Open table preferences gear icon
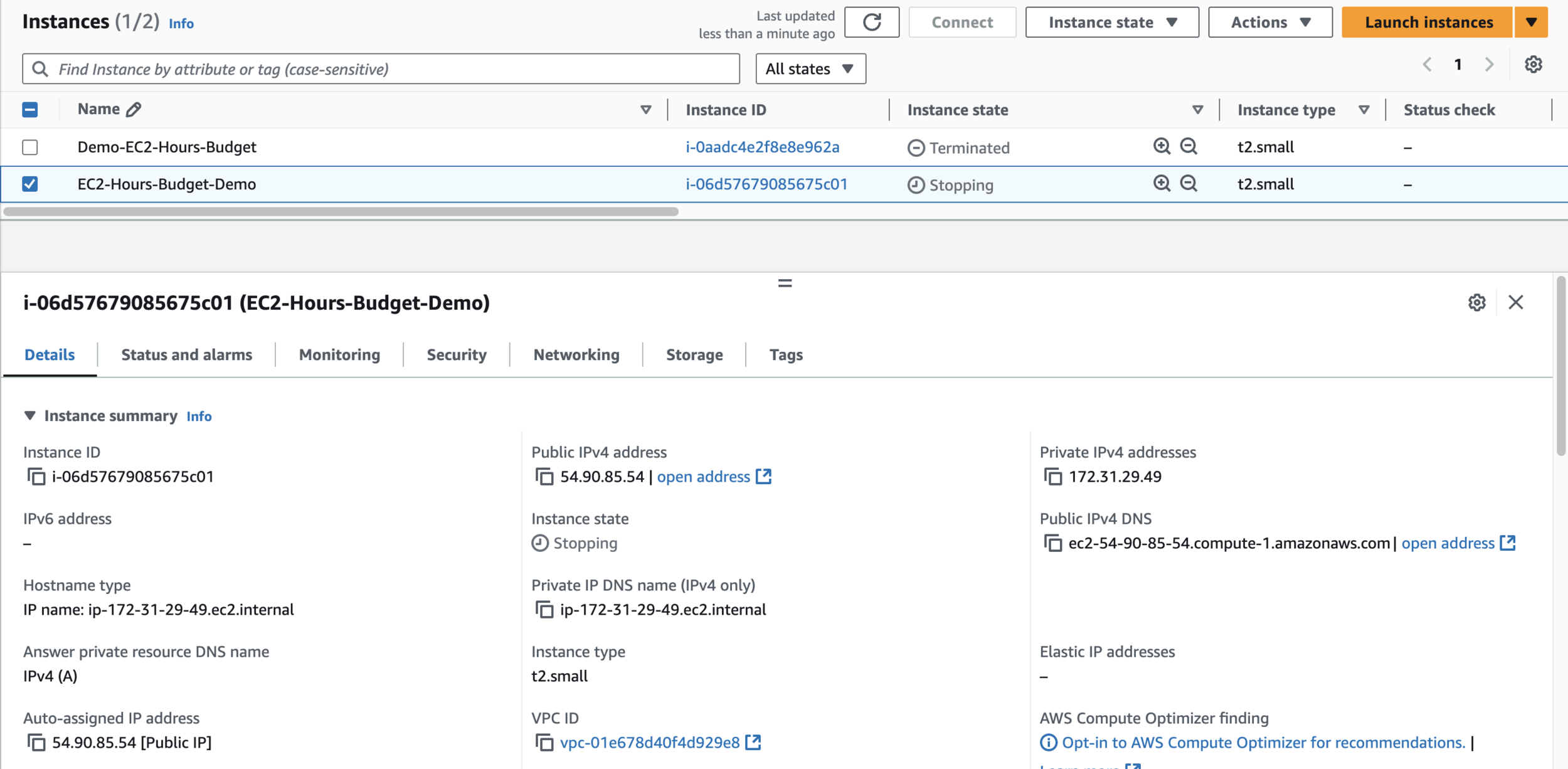Image resolution: width=1568 pixels, height=769 pixels. click(1533, 65)
